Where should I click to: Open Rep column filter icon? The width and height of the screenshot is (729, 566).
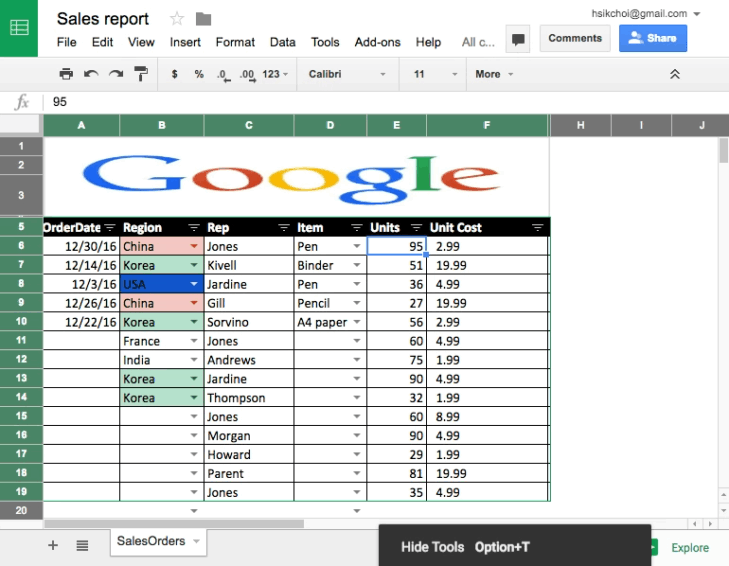coord(284,228)
